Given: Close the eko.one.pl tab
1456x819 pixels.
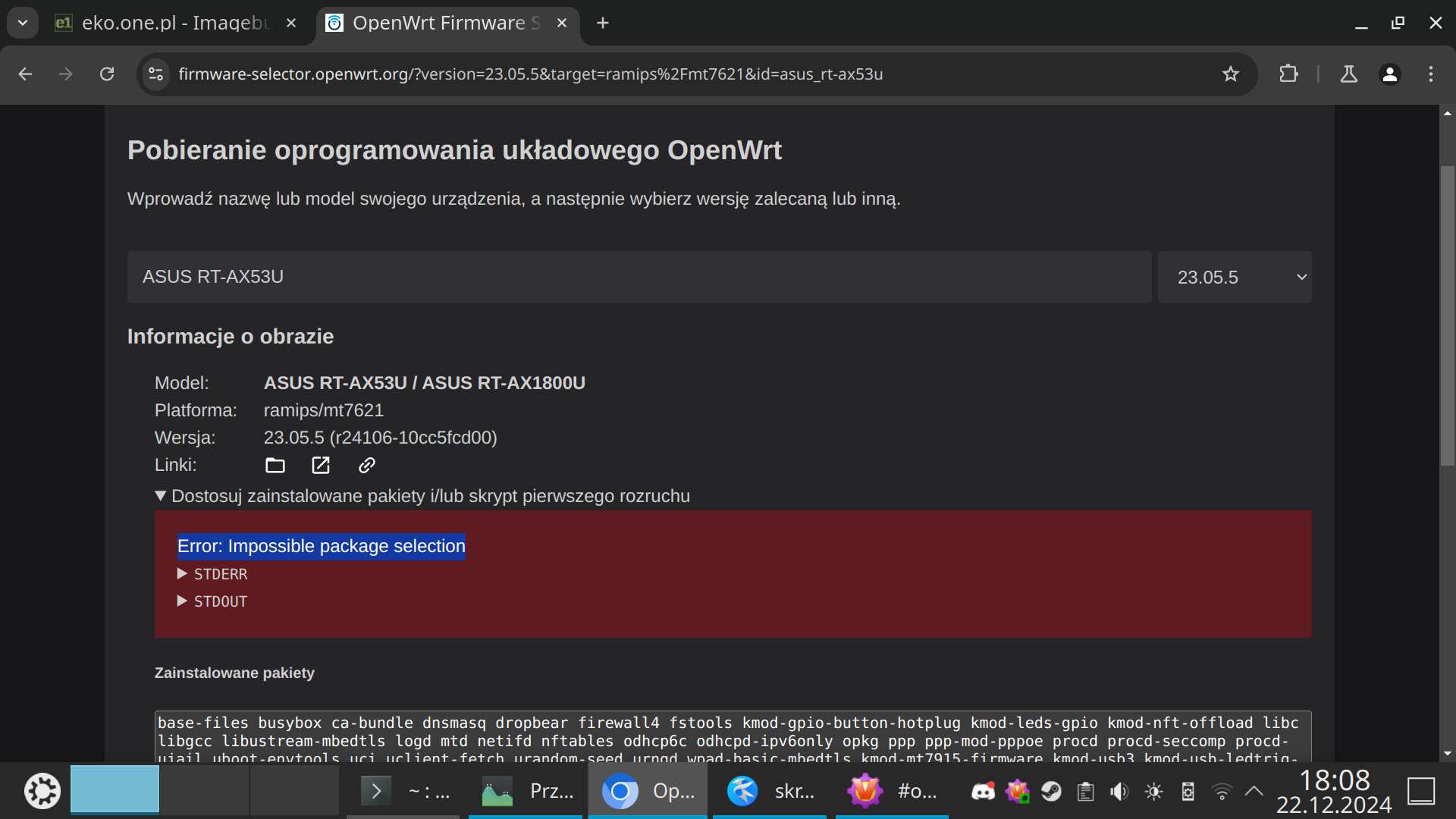Looking at the screenshot, I should coord(291,24).
